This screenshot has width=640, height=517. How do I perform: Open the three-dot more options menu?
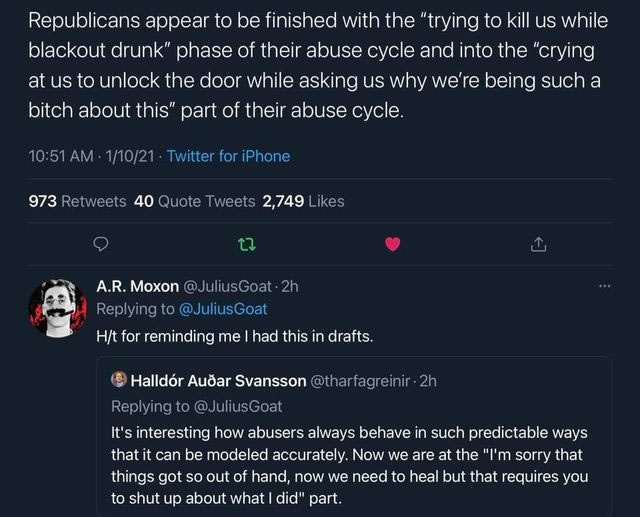click(x=602, y=285)
